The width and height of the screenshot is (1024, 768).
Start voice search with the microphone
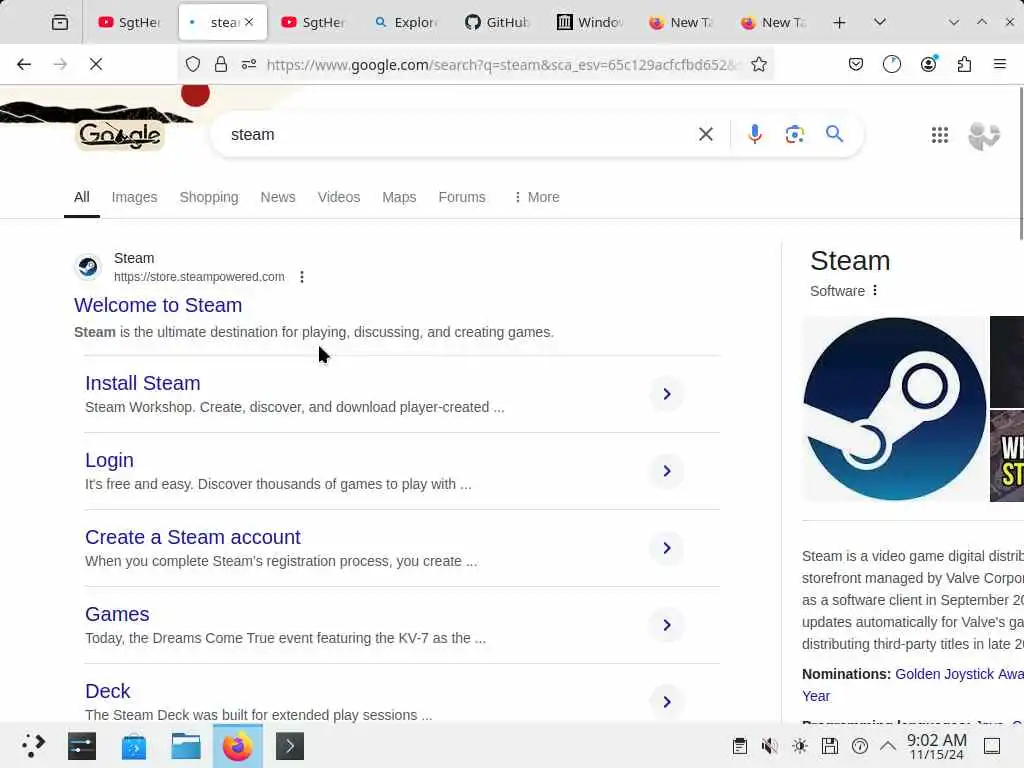pos(754,134)
